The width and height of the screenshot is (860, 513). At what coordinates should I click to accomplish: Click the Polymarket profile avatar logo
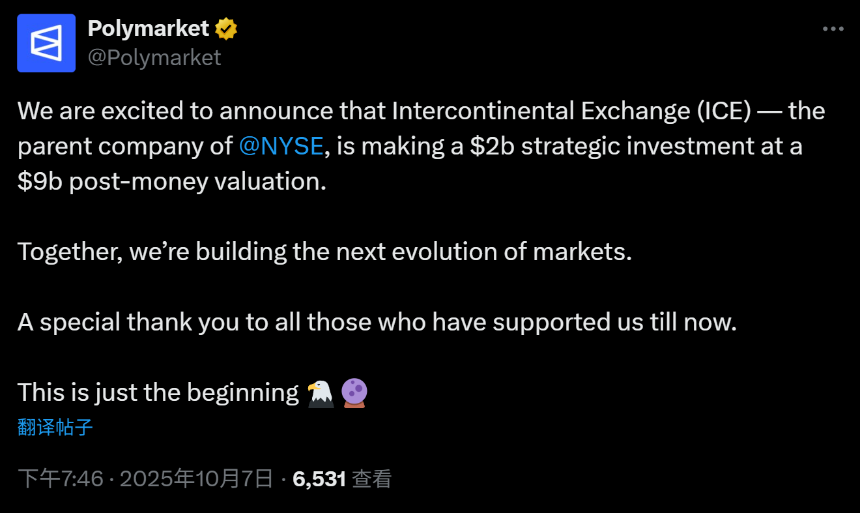(x=46, y=43)
